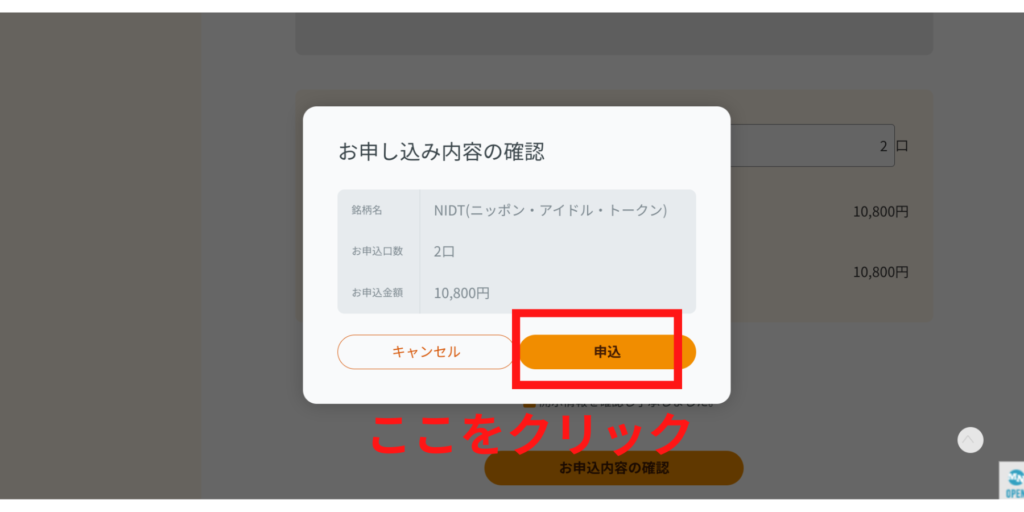Open the OPEN chat widget icon

[x=1013, y=482]
